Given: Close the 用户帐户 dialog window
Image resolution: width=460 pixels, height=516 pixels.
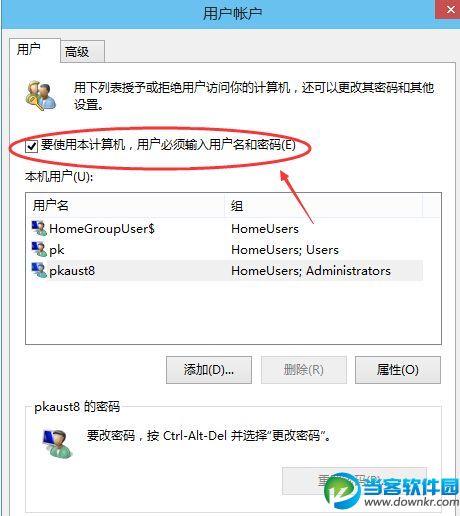Looking at the screenshot, I should (x=449, y=9).
